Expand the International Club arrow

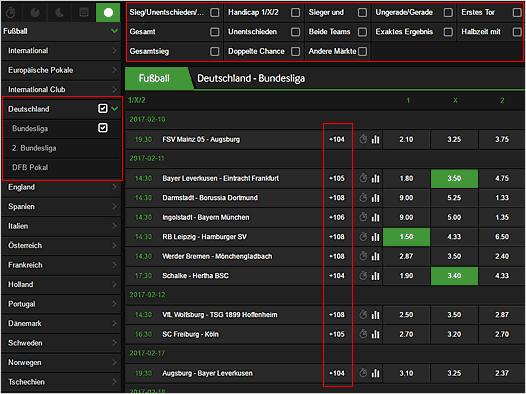114,89
